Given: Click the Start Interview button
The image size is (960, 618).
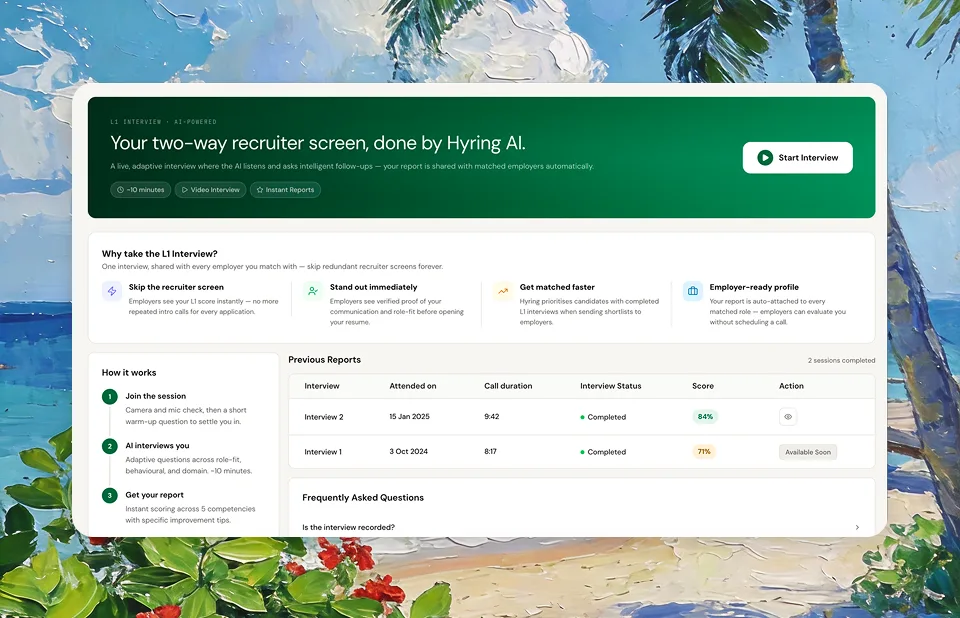Looking at the screenshot, I should pyautogui.click(x=797, y=157).
